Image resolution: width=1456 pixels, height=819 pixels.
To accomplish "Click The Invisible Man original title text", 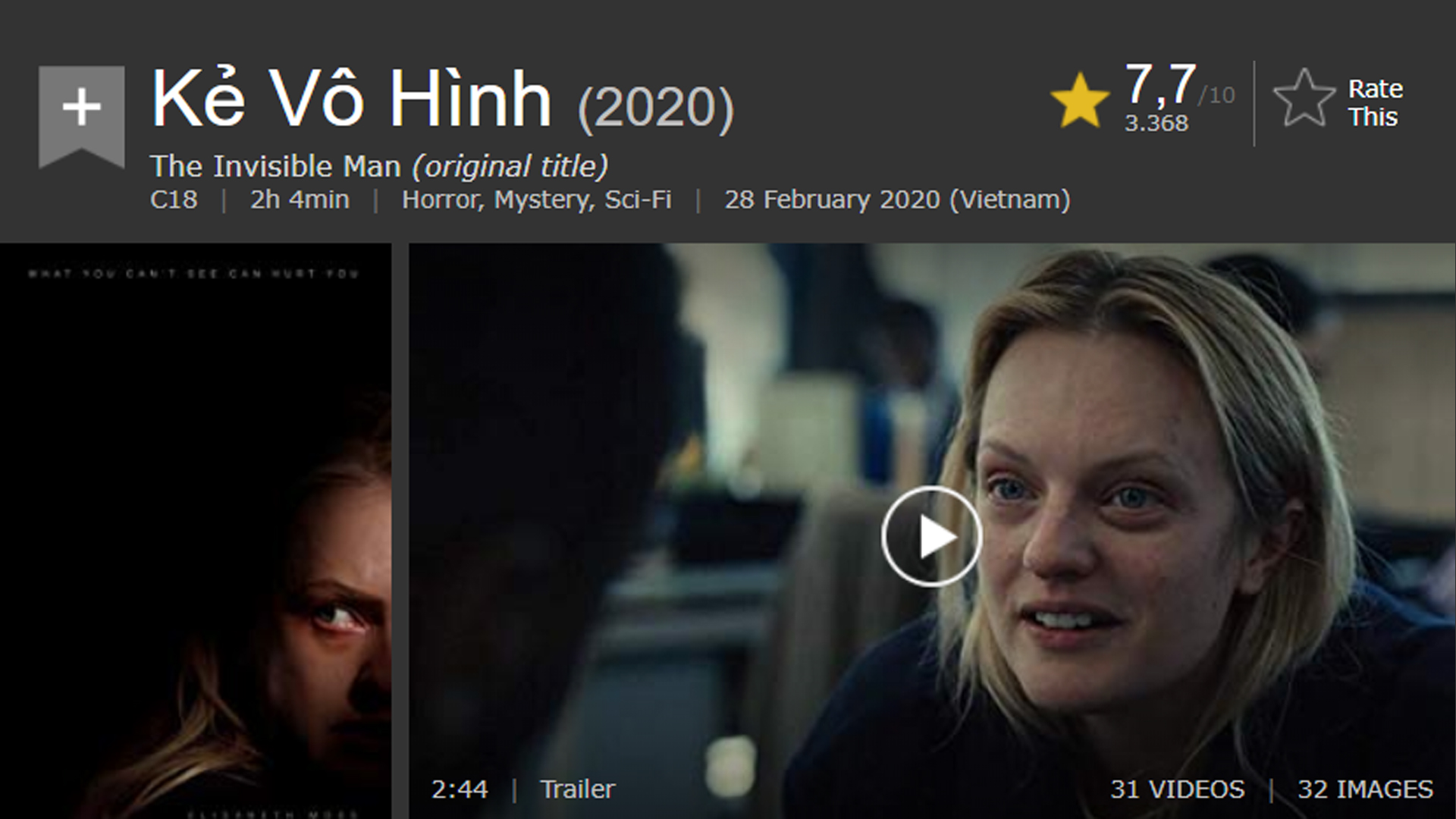I will click(275, 166).
